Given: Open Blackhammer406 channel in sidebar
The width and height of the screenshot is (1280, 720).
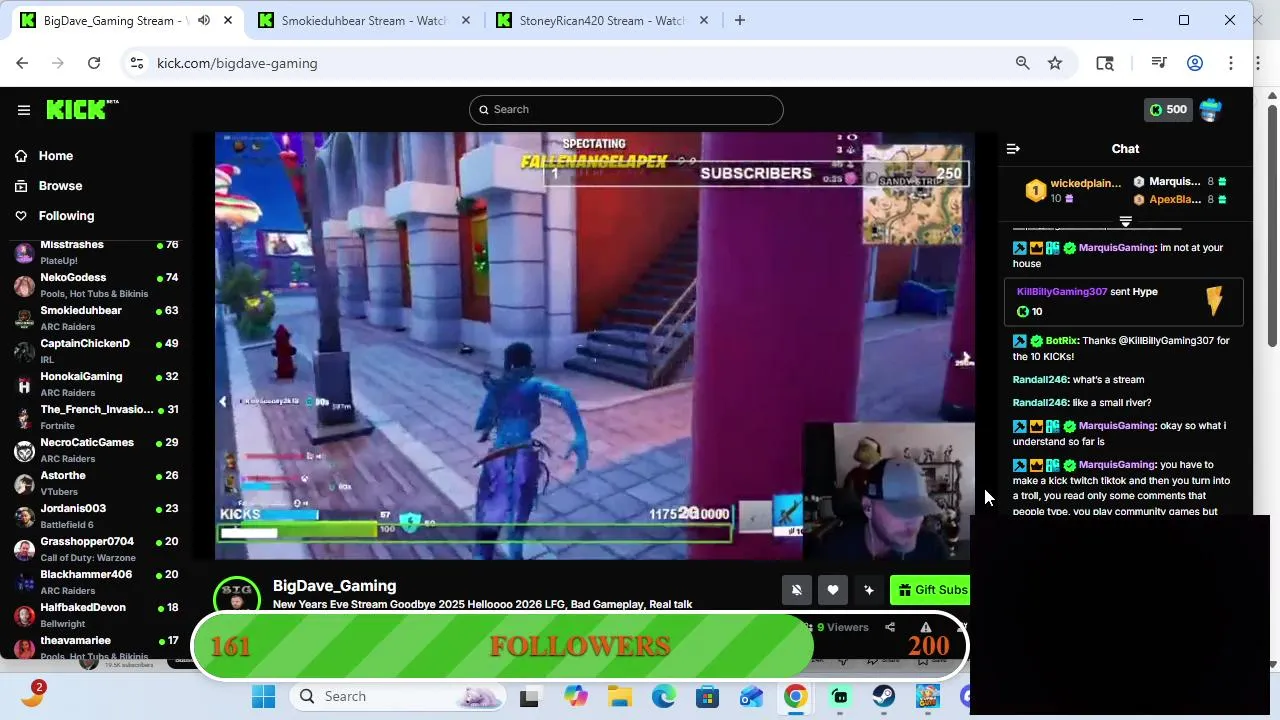Looking at the screenshot, I should pos(96,582).
